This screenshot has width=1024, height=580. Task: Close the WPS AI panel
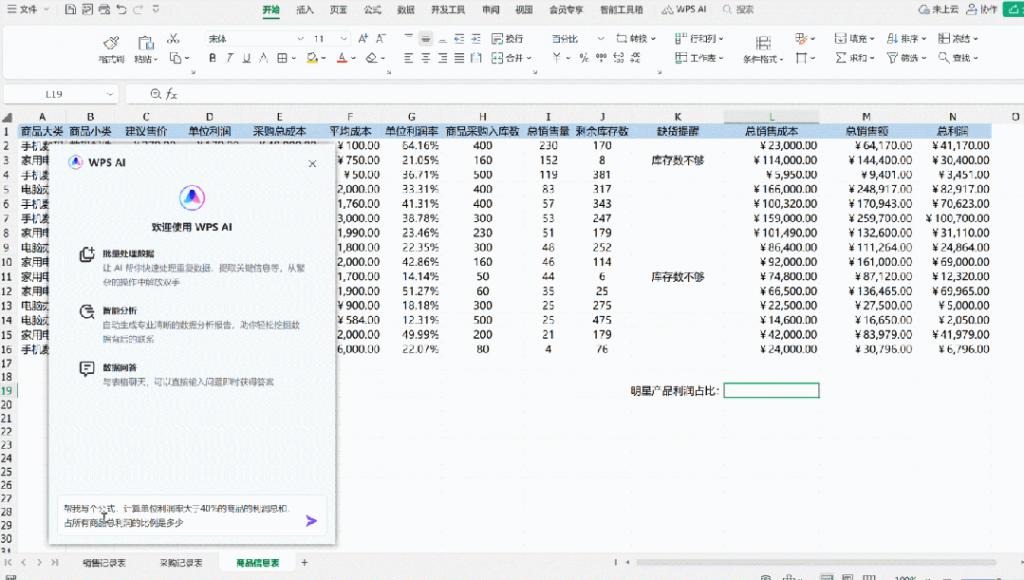(x=312, y=162)
